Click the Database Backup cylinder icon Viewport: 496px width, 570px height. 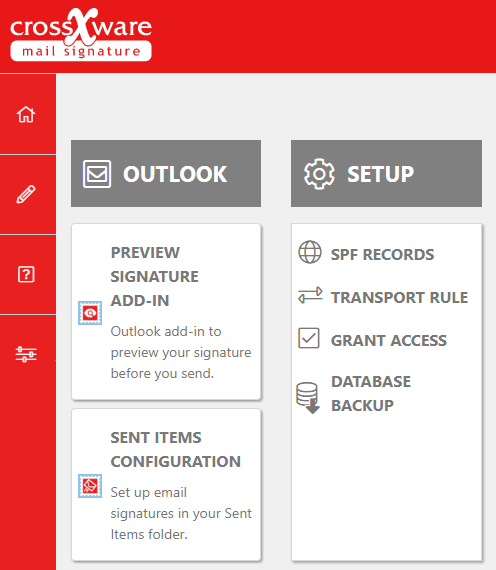pos(308,398)
